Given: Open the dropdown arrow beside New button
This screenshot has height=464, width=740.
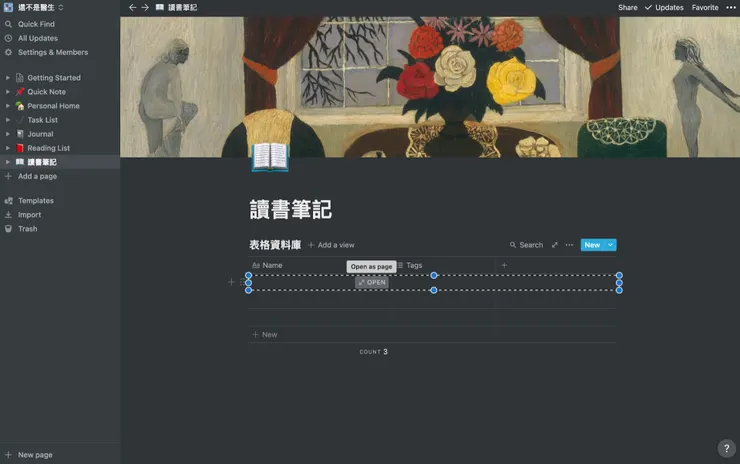Looking at the screenshot, I should [x=610, y=245].
